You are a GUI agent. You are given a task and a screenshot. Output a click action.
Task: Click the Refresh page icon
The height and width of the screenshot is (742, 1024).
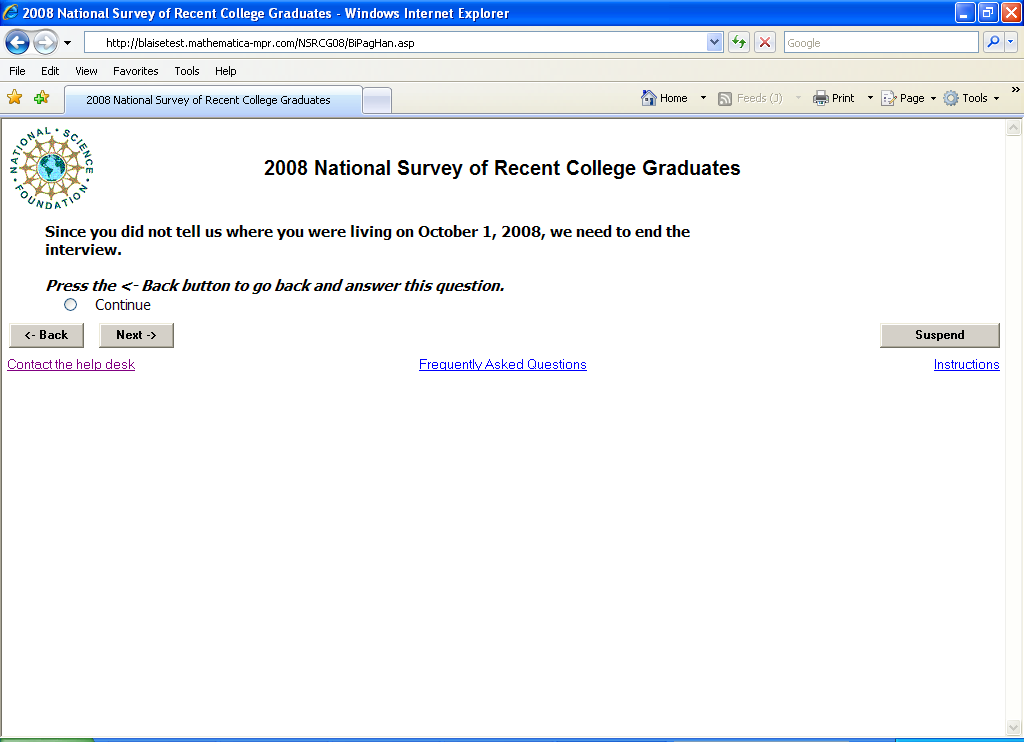coord(739,42)
